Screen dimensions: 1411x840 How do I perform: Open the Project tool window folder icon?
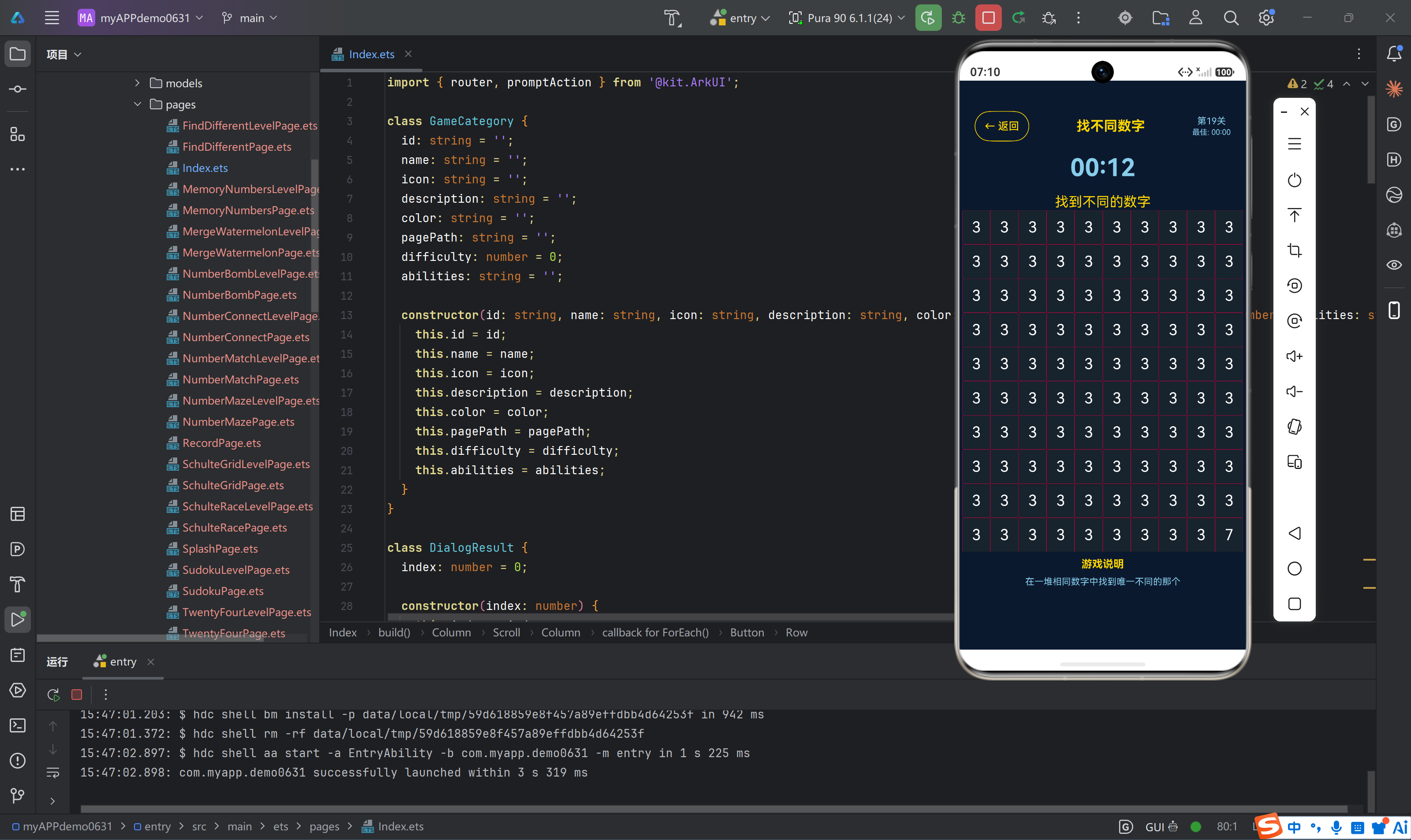[x=18, y=54]
